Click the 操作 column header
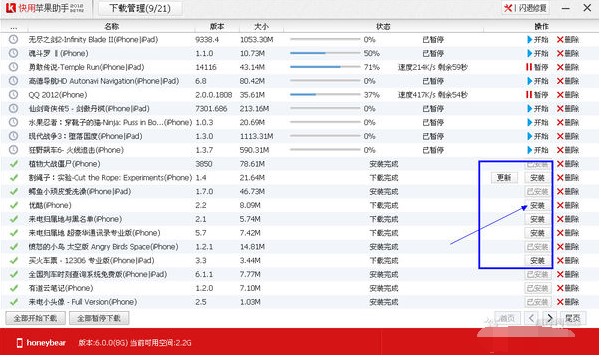601x360 pixels. click(541, 26)
